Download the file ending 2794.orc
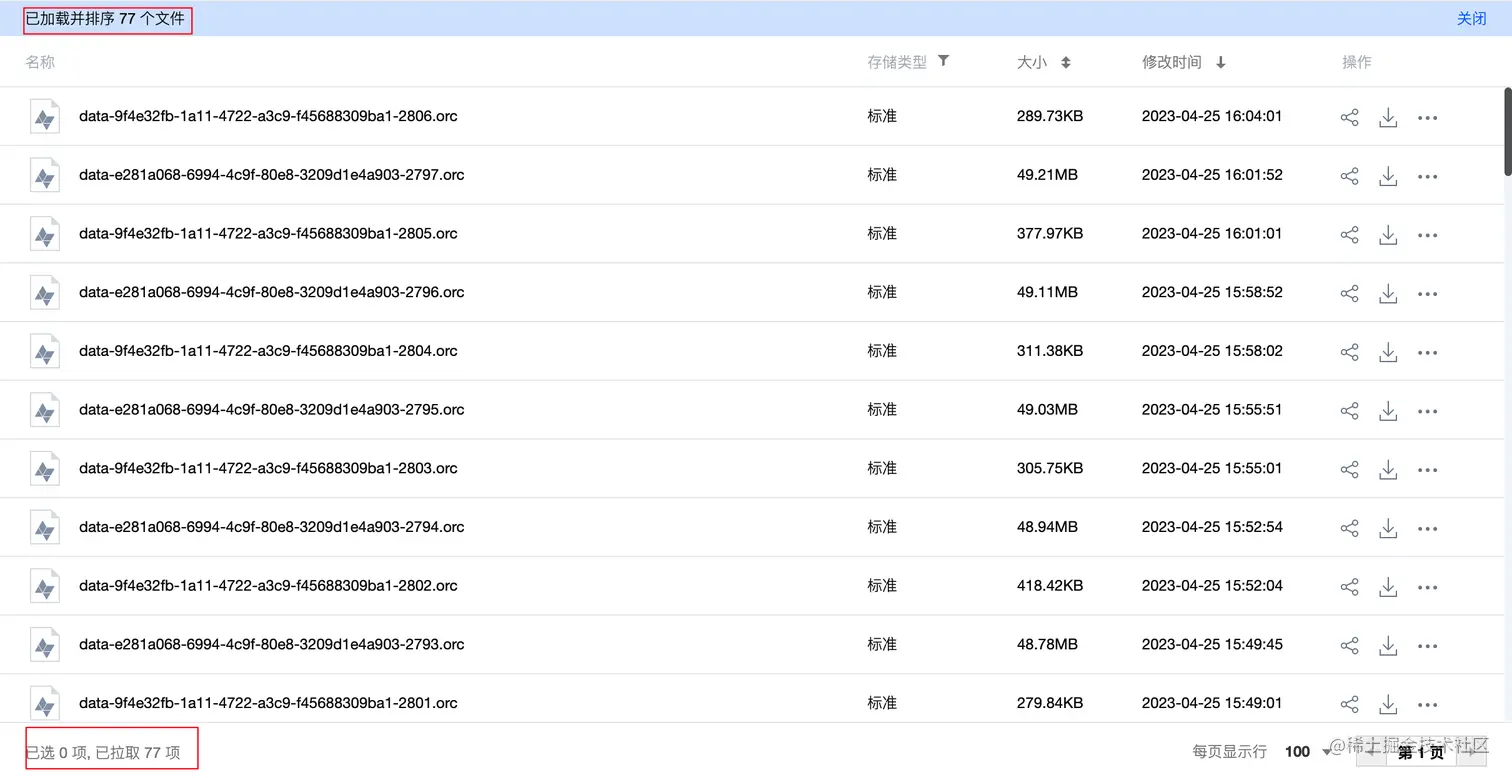1512x778 pixels. 1388,528
